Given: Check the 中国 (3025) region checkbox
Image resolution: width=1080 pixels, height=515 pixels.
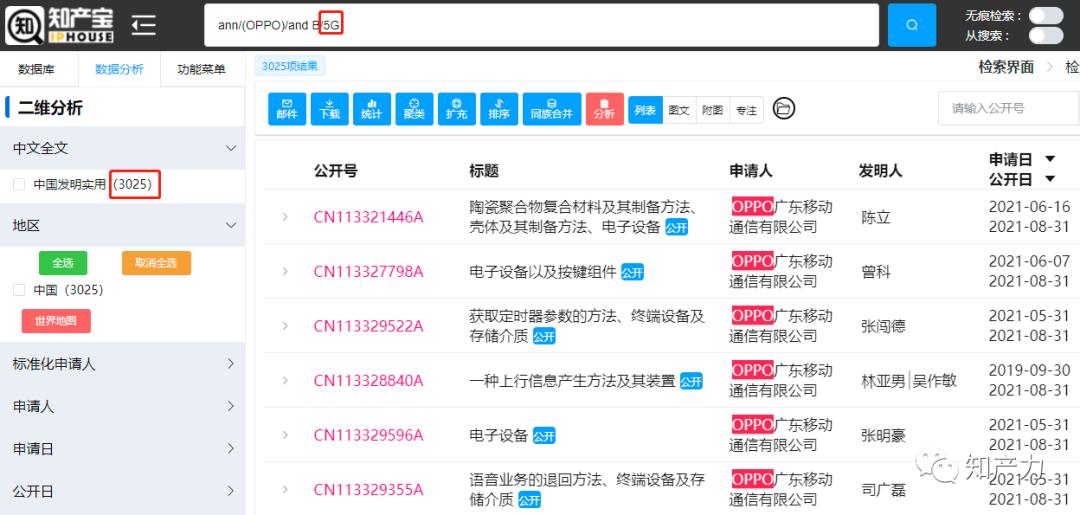Looking at the screenshot, I should click(19, 290).
